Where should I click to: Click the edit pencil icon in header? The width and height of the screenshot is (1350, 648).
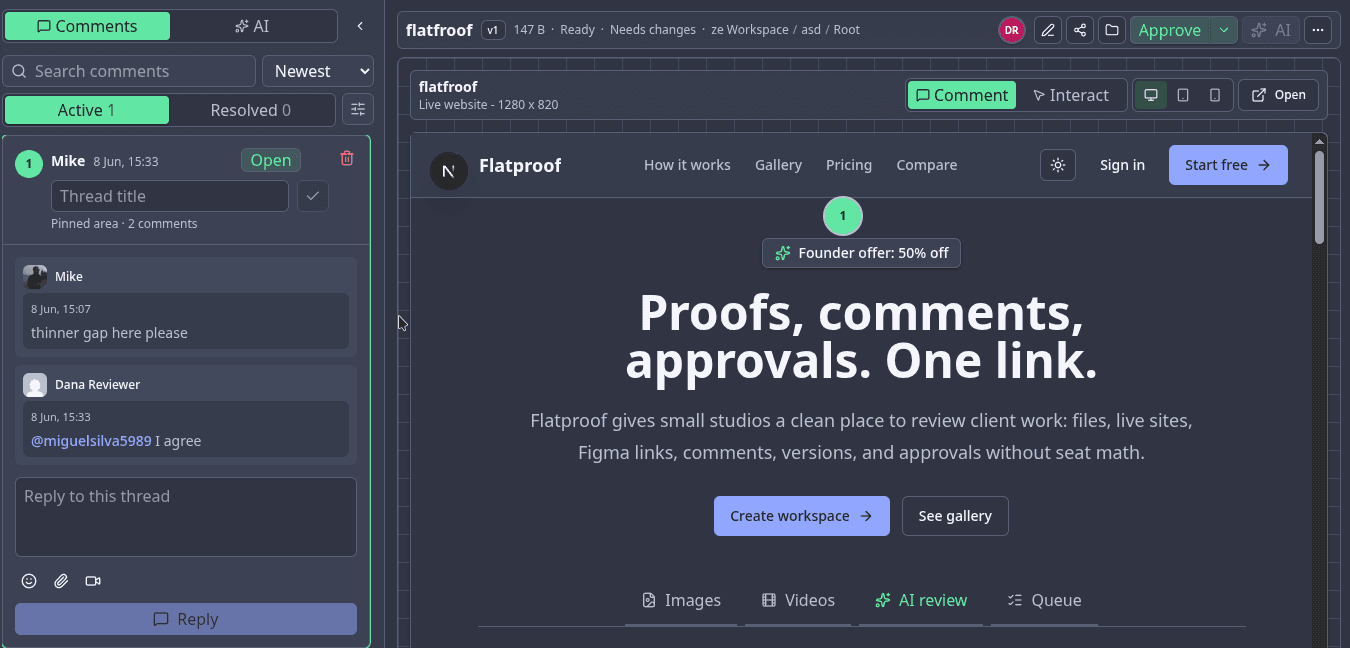tap(1048, 30)
